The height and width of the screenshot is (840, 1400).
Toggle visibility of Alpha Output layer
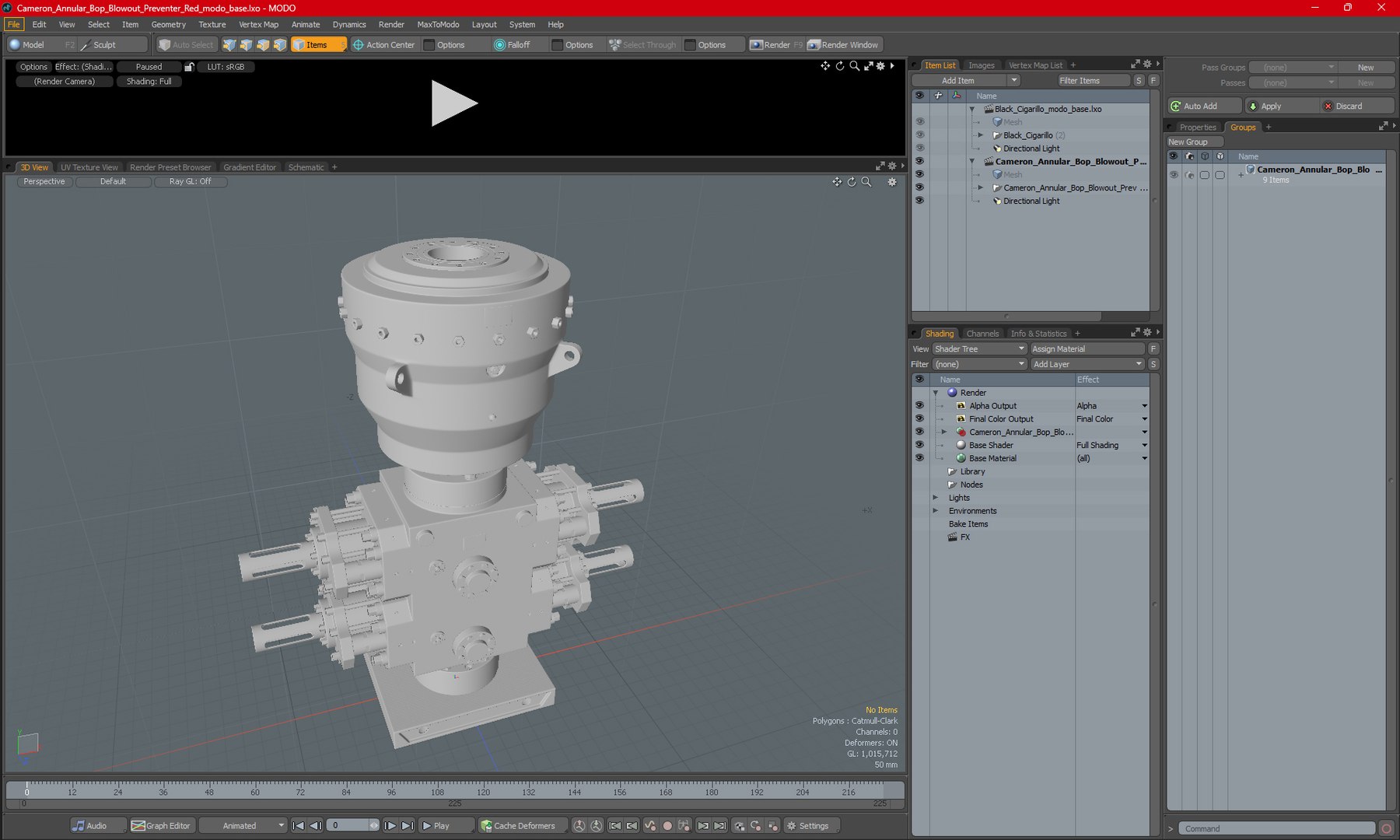pos(919,406)
